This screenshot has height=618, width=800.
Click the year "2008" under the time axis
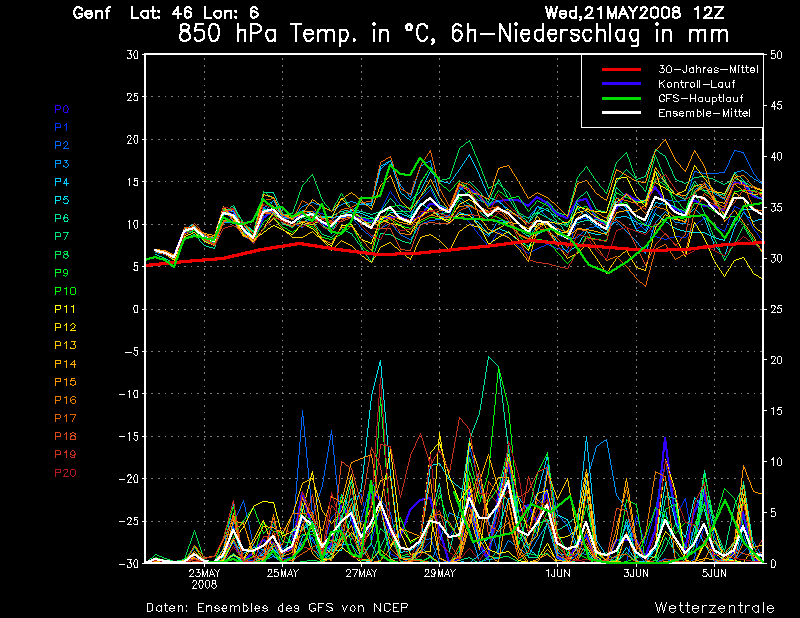tap(204, 585)
